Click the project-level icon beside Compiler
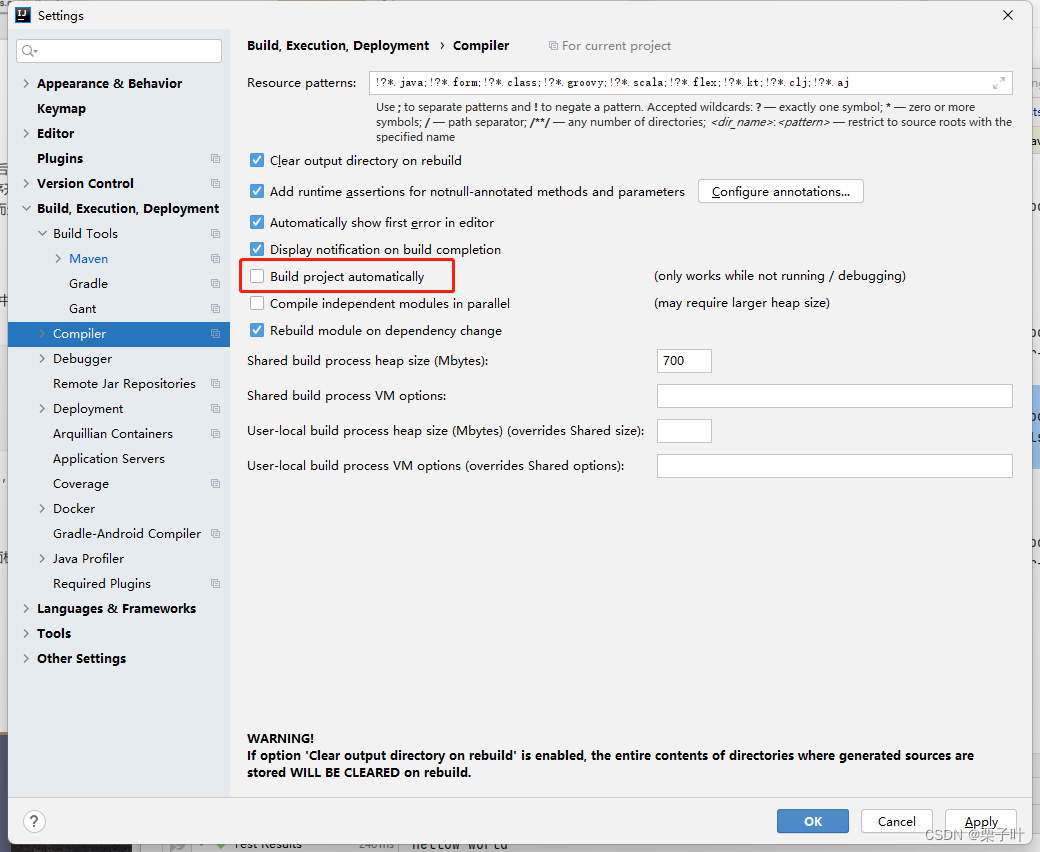The width and height of the screenshot is (1040, 852). pos(216,334)
